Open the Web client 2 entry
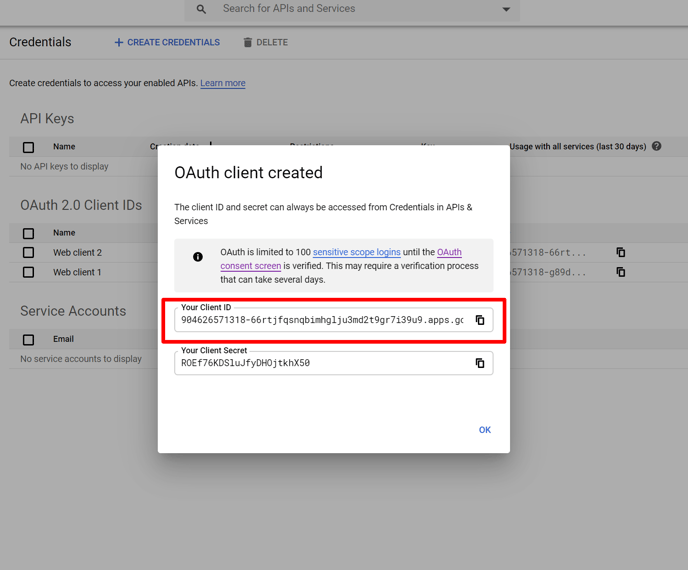688x570 pixels. [x=77, y=252]
